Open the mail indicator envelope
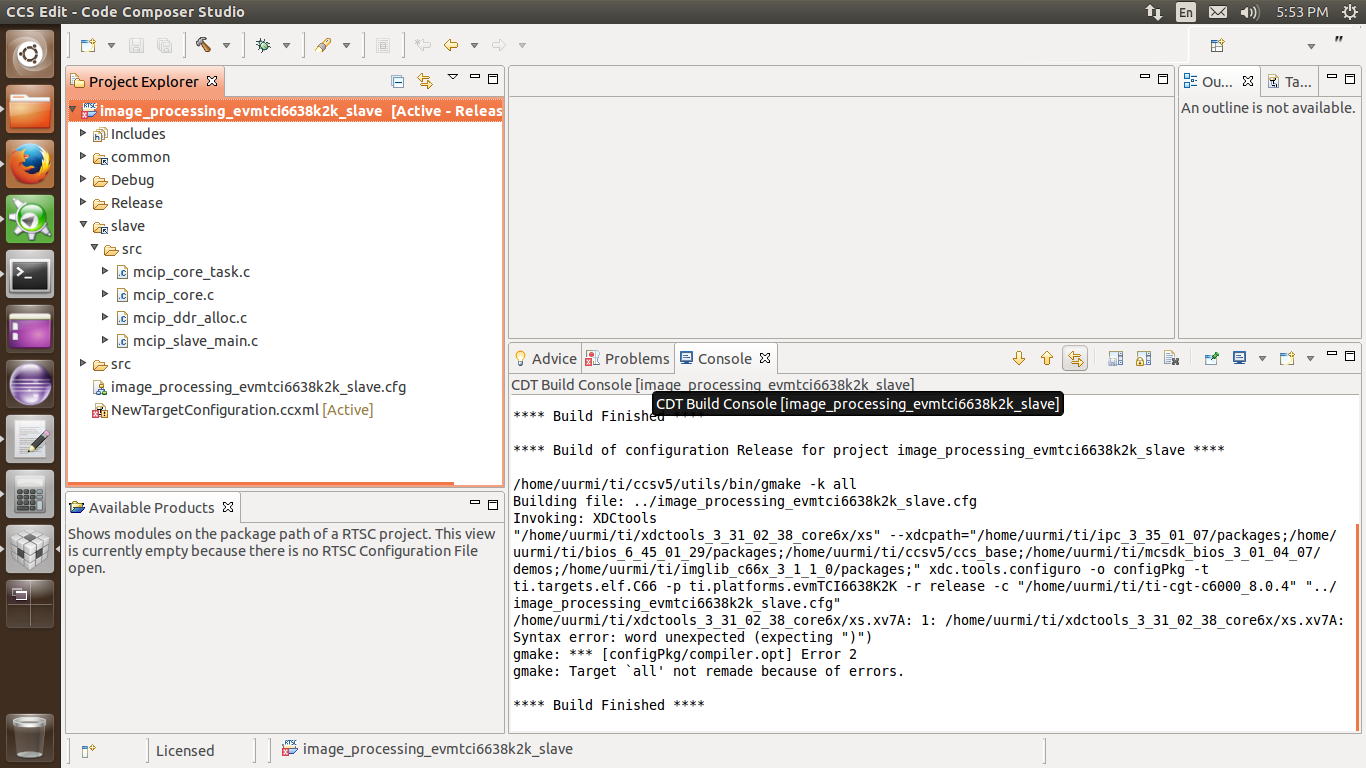 (1217, 12)
